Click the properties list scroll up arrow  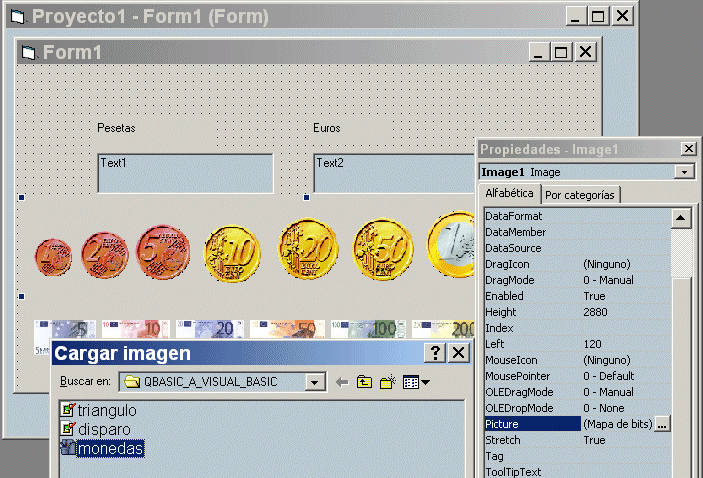tap(681, 218)
